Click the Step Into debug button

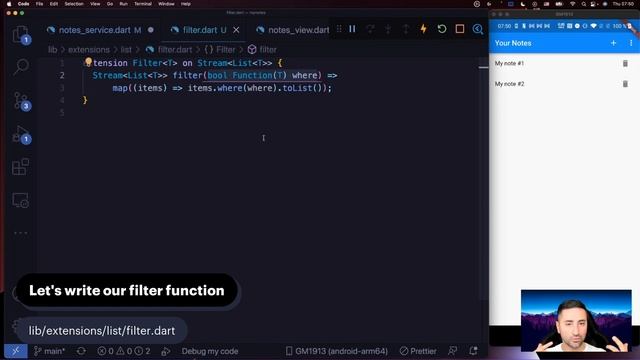(x=388, y=29)
